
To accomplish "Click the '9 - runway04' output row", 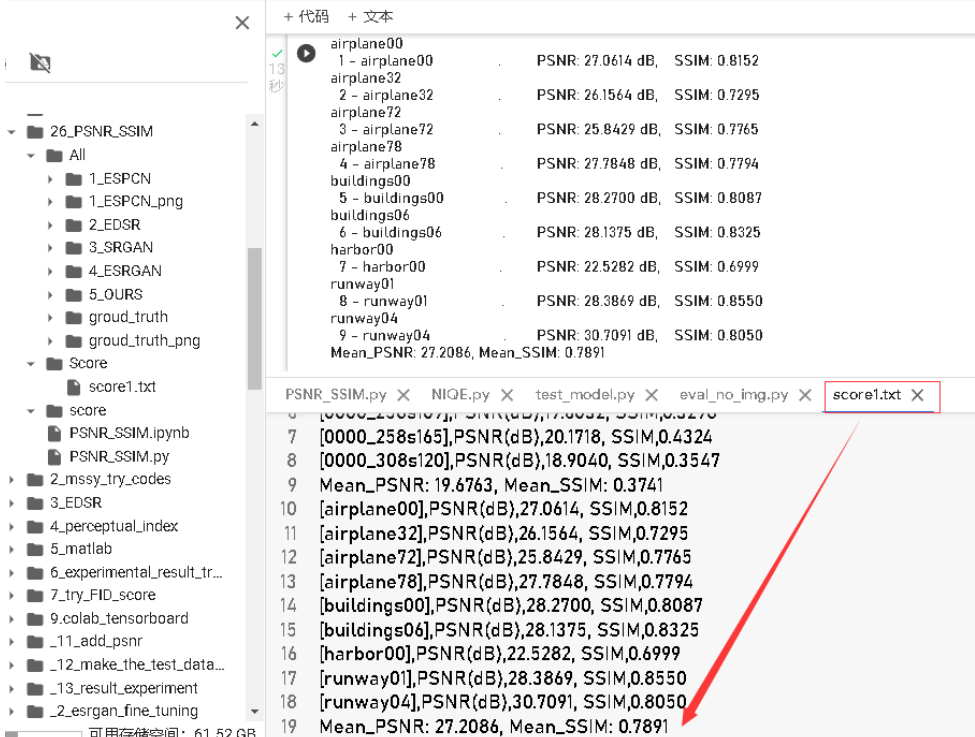I will pos(550,335).
